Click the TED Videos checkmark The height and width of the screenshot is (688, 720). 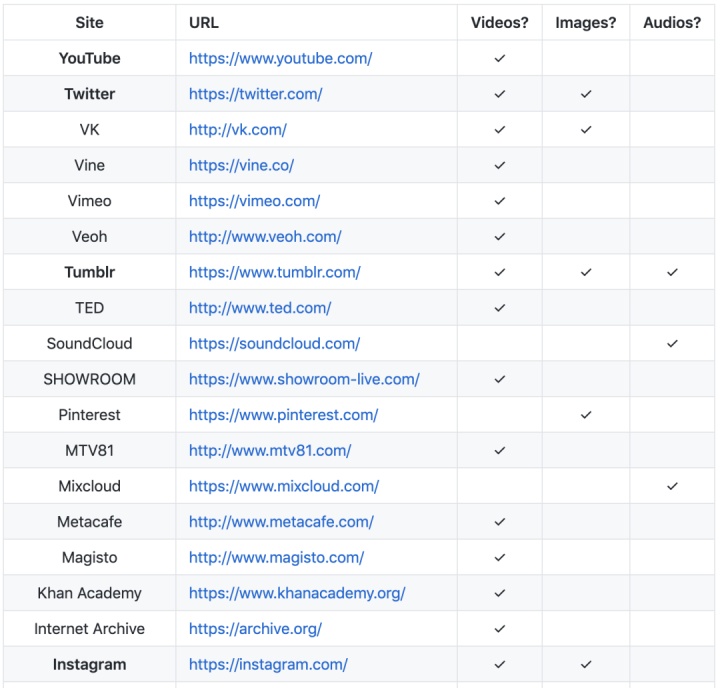(x=500, y=308)
